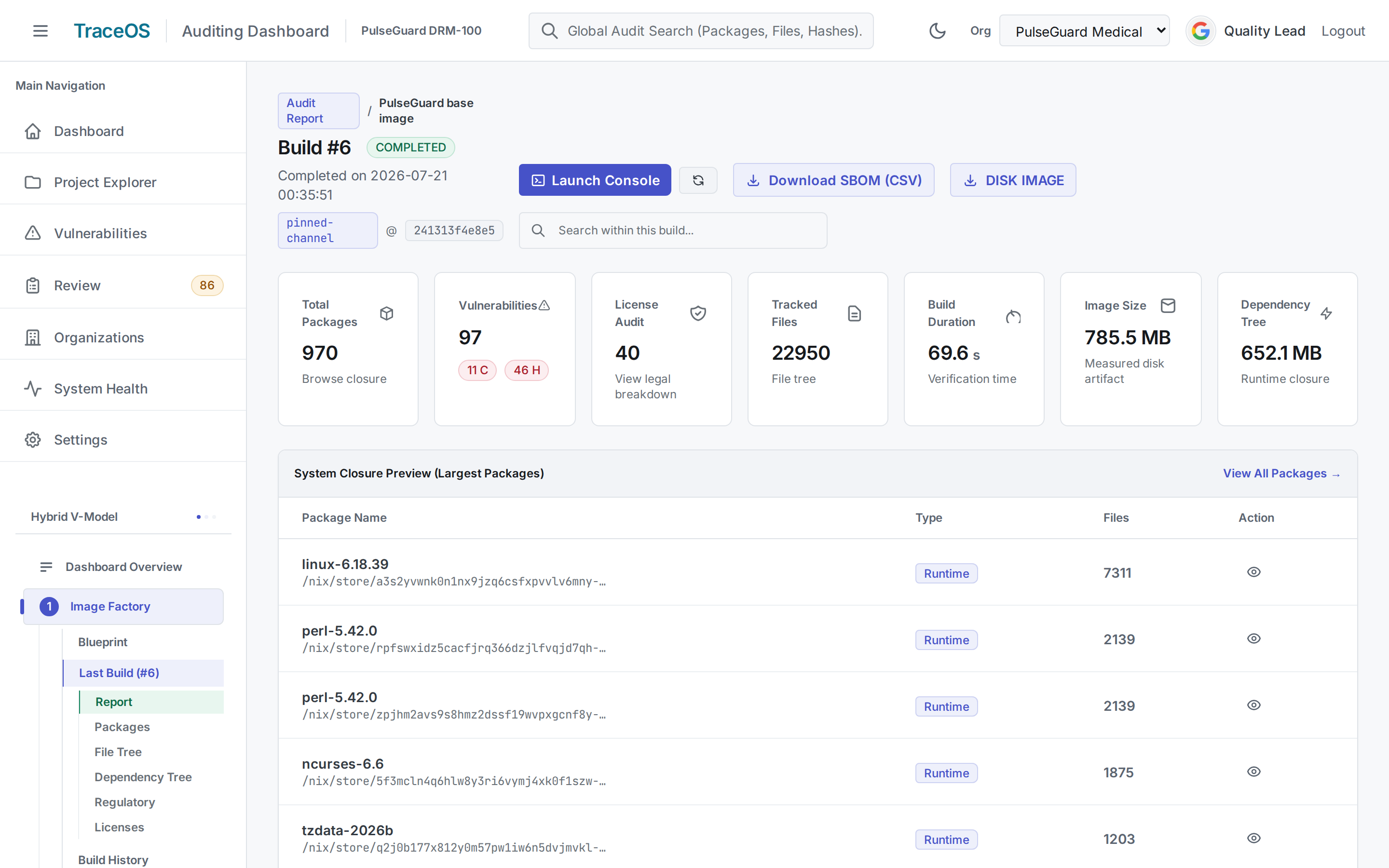Open Organizations in sidebar
1389x868 pixels.
click(123, 338)
